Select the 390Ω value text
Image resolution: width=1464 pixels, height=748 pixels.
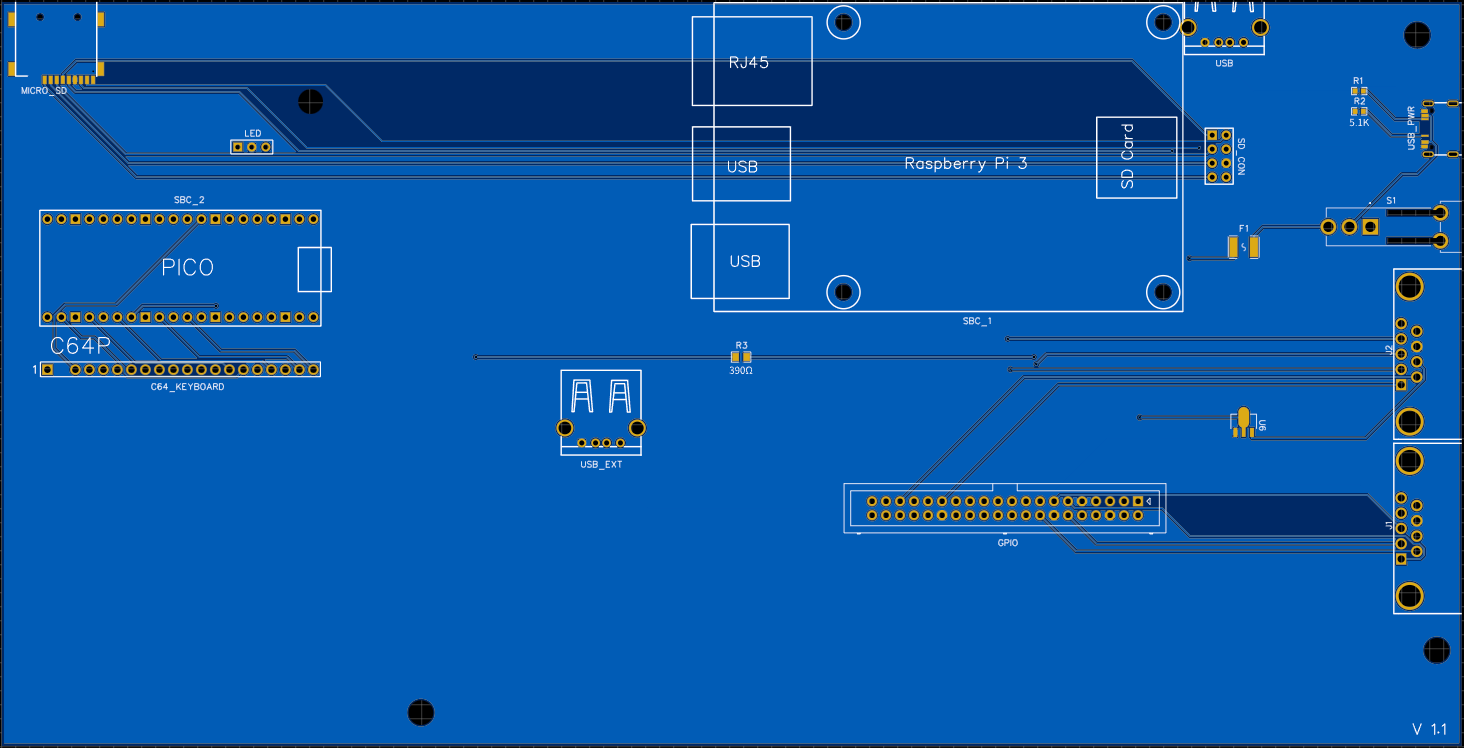pos(740,370)
